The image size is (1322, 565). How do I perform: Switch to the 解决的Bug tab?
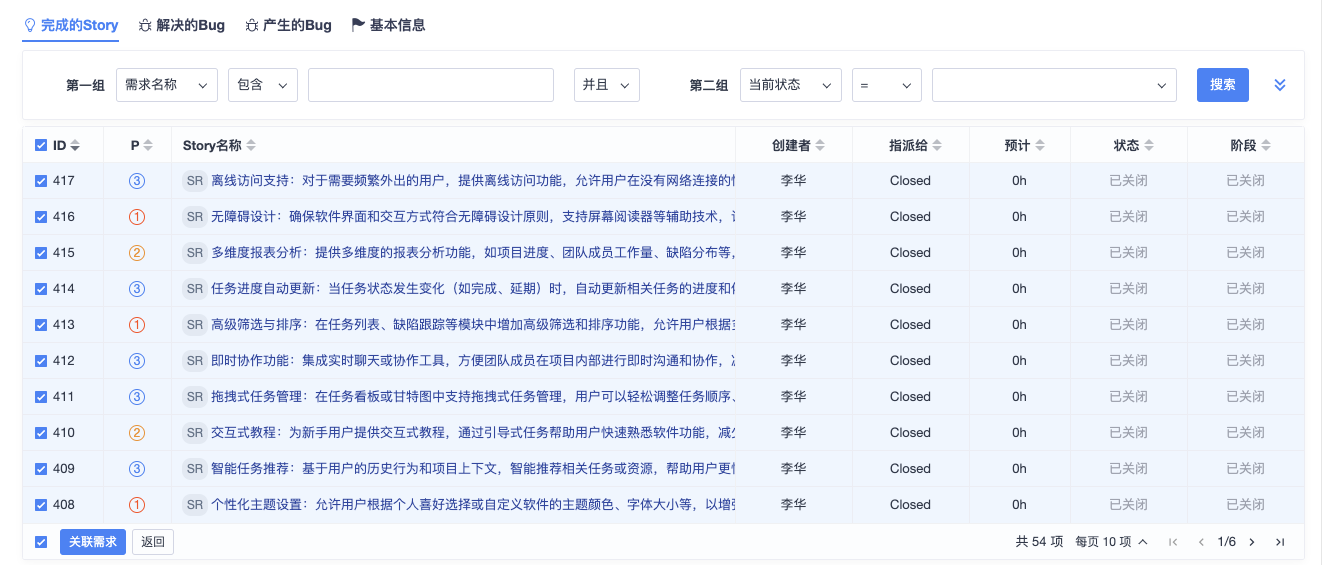coord(182,25)
